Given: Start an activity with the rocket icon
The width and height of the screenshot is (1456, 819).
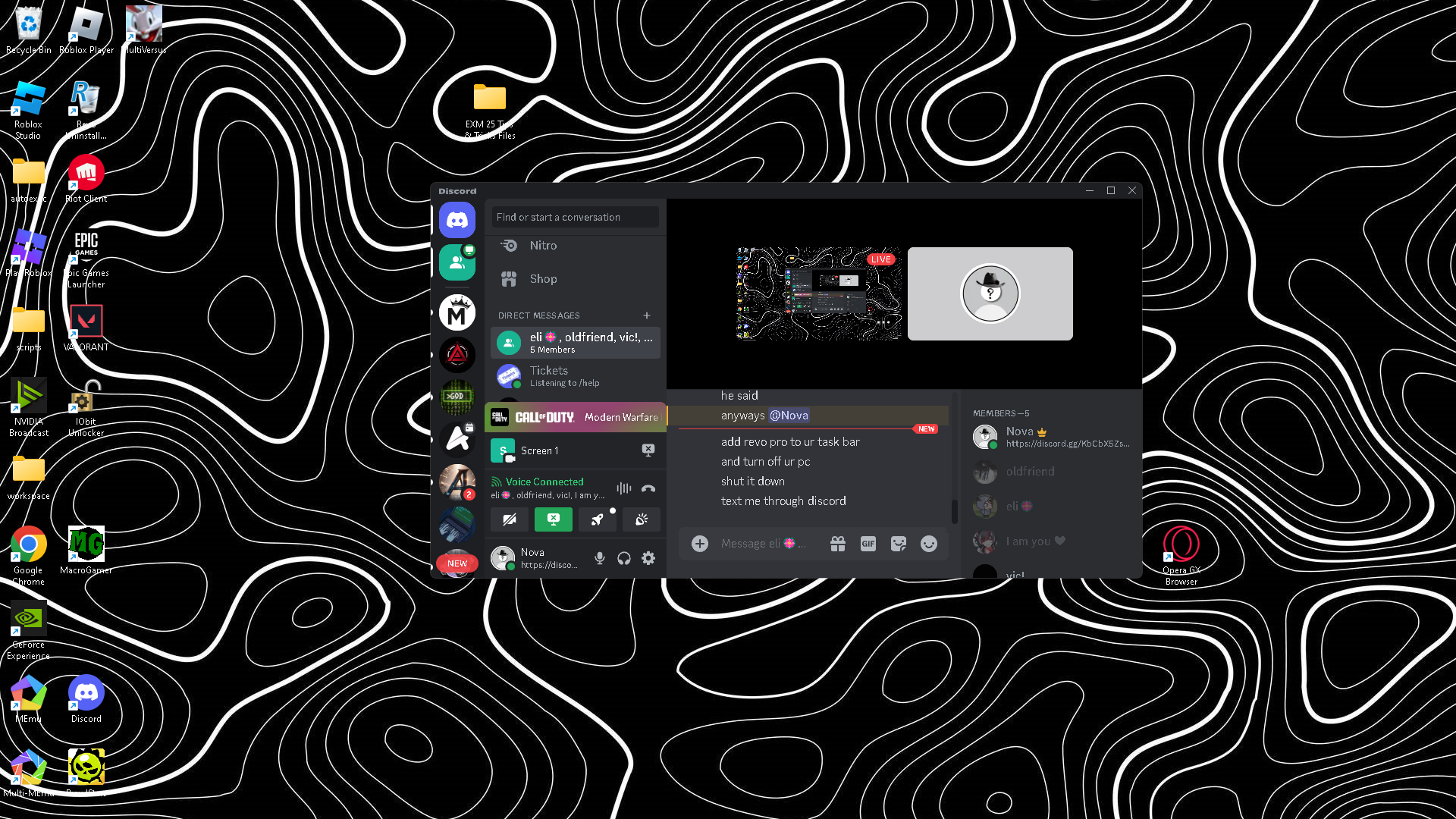Looking at the screenshot, I should point(597,519).
